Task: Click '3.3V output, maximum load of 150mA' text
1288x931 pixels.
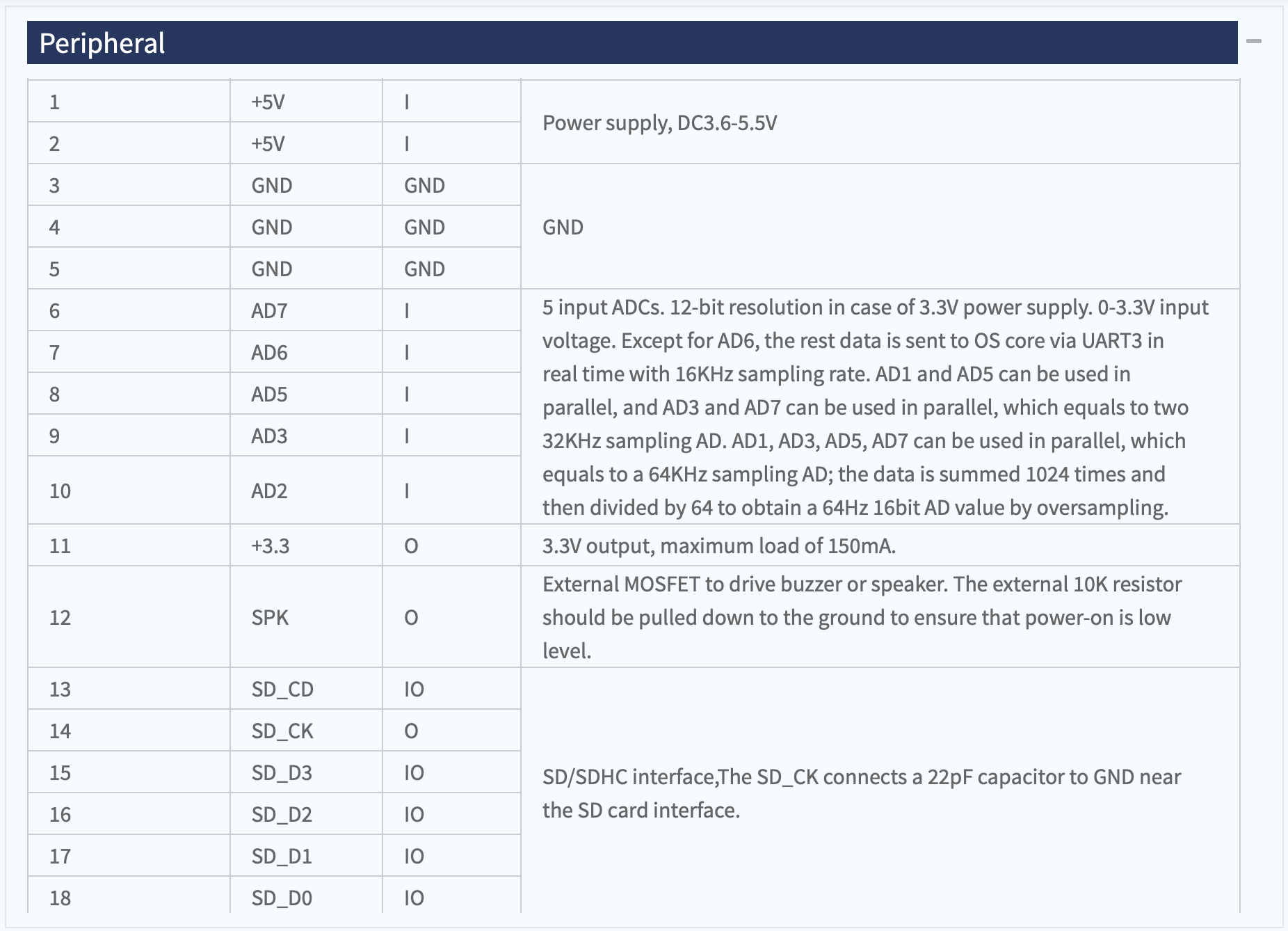Action: pos(719,546)
